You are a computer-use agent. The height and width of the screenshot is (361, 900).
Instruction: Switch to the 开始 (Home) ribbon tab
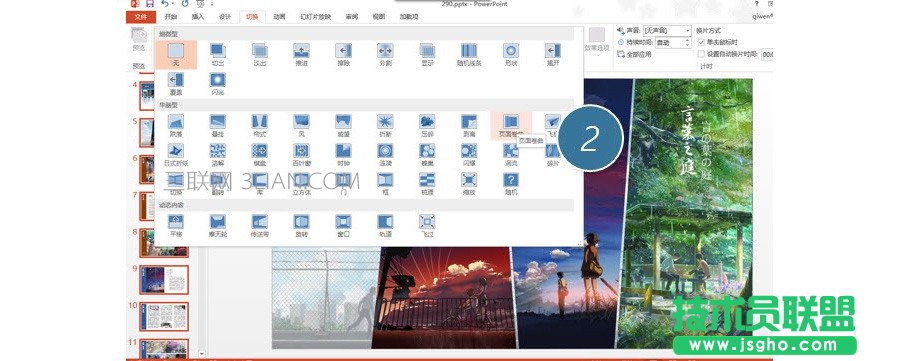(170, 17)
